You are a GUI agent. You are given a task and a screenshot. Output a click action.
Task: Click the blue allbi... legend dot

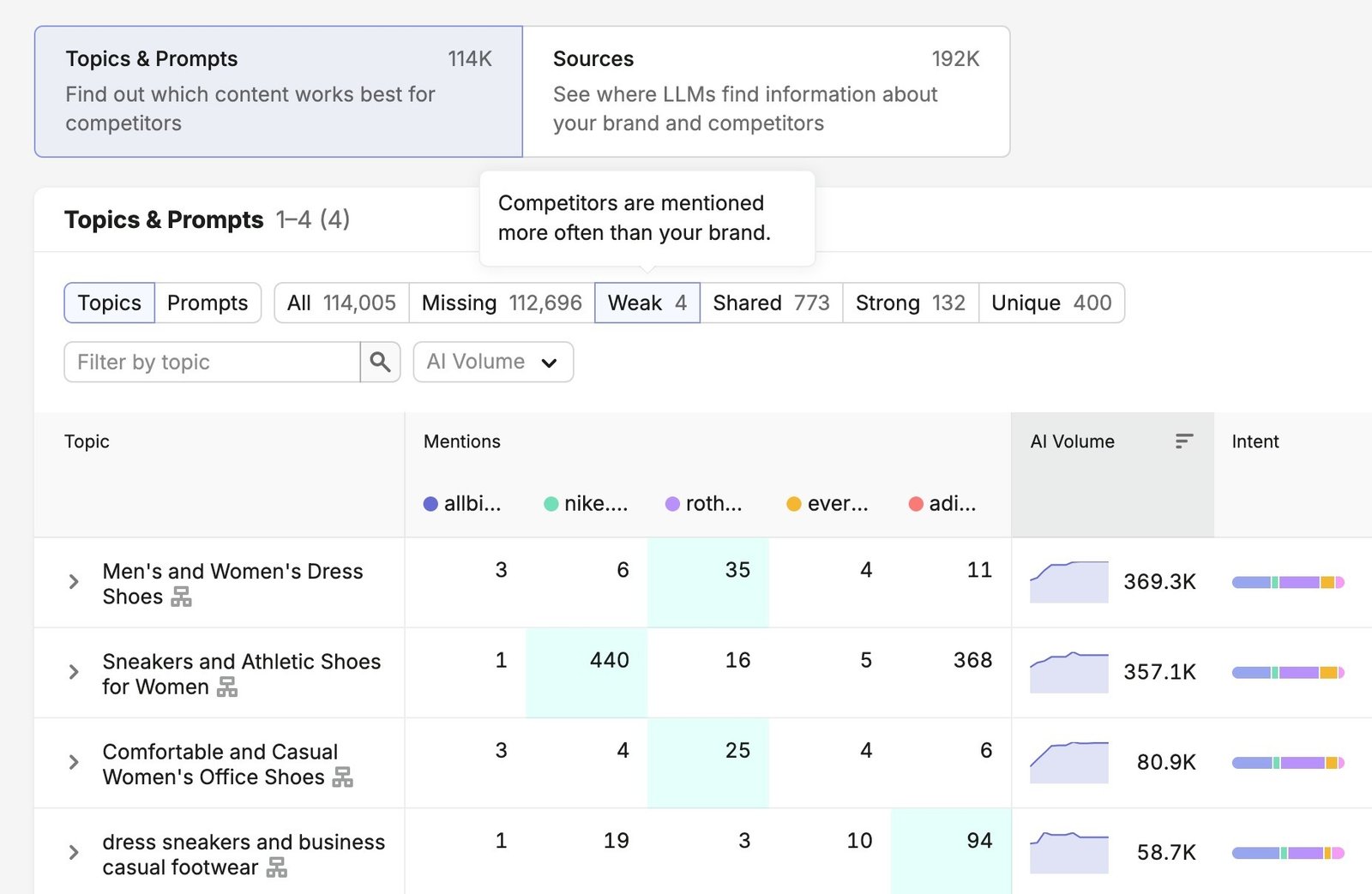pyautogui.click(x=430, y=504)
